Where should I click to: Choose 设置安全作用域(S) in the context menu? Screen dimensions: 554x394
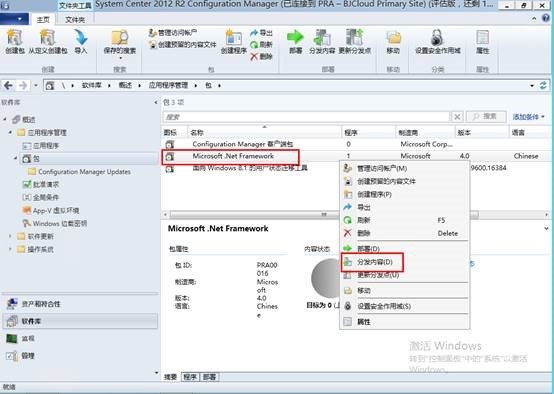tap(405, 306)
